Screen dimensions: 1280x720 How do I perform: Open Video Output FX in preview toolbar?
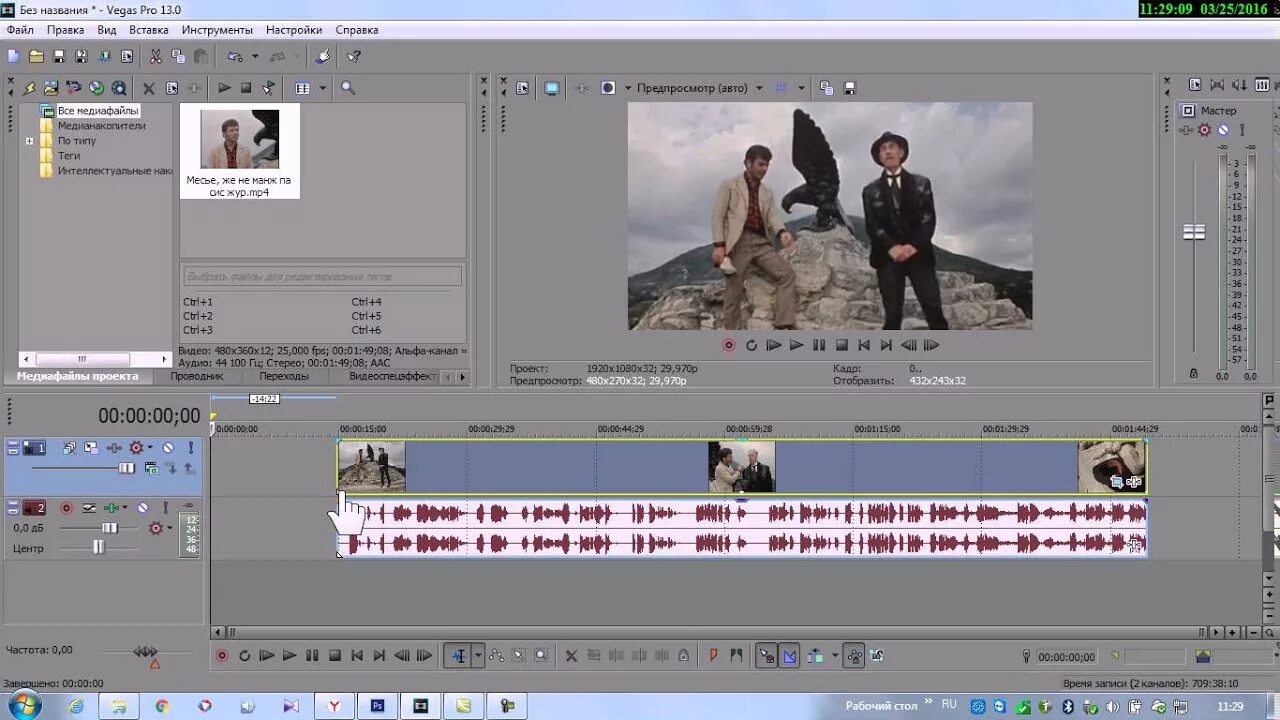click(x=581, y=88)
